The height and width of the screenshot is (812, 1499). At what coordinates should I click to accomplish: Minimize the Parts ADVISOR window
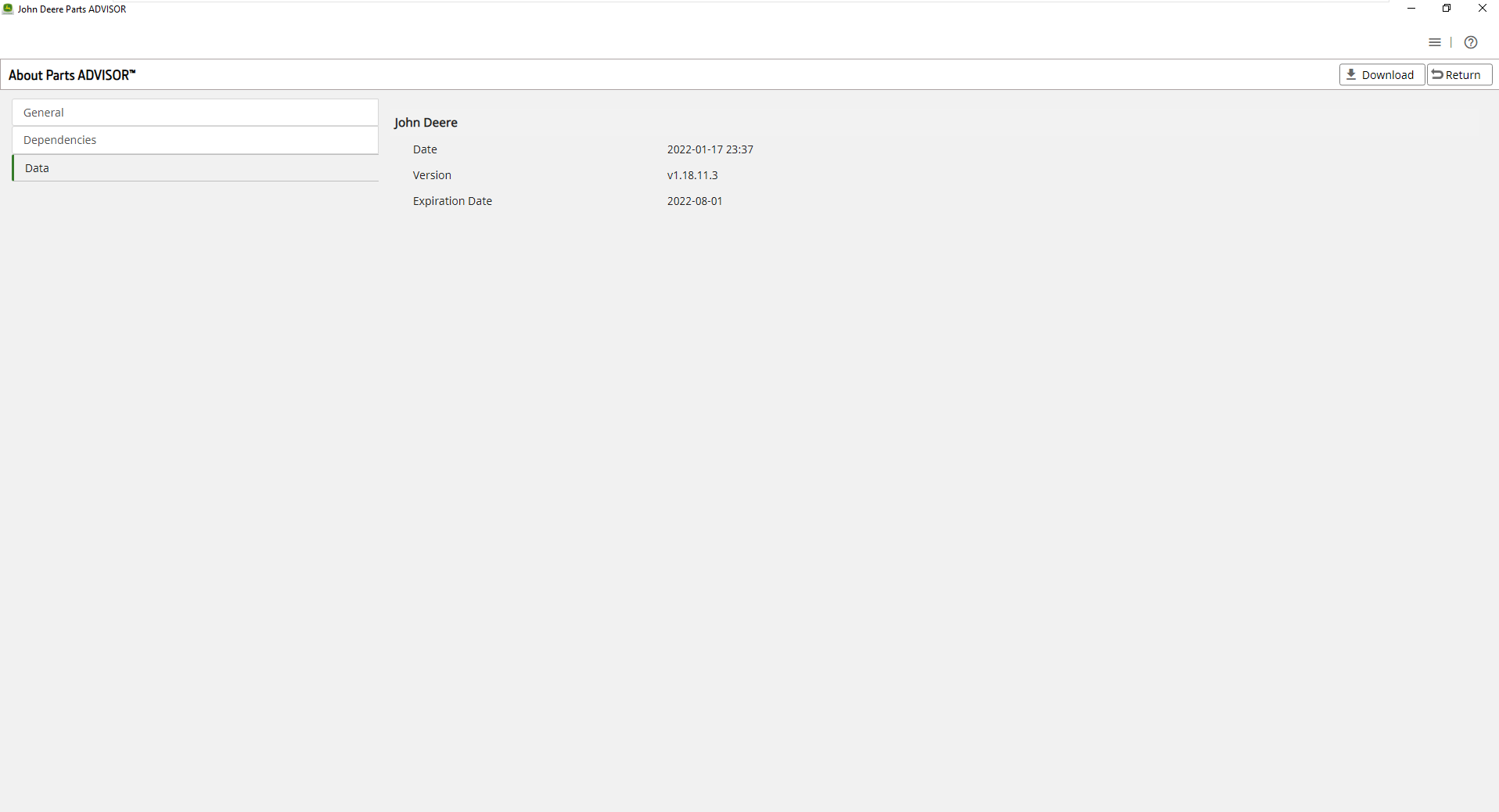[1411, 9]
